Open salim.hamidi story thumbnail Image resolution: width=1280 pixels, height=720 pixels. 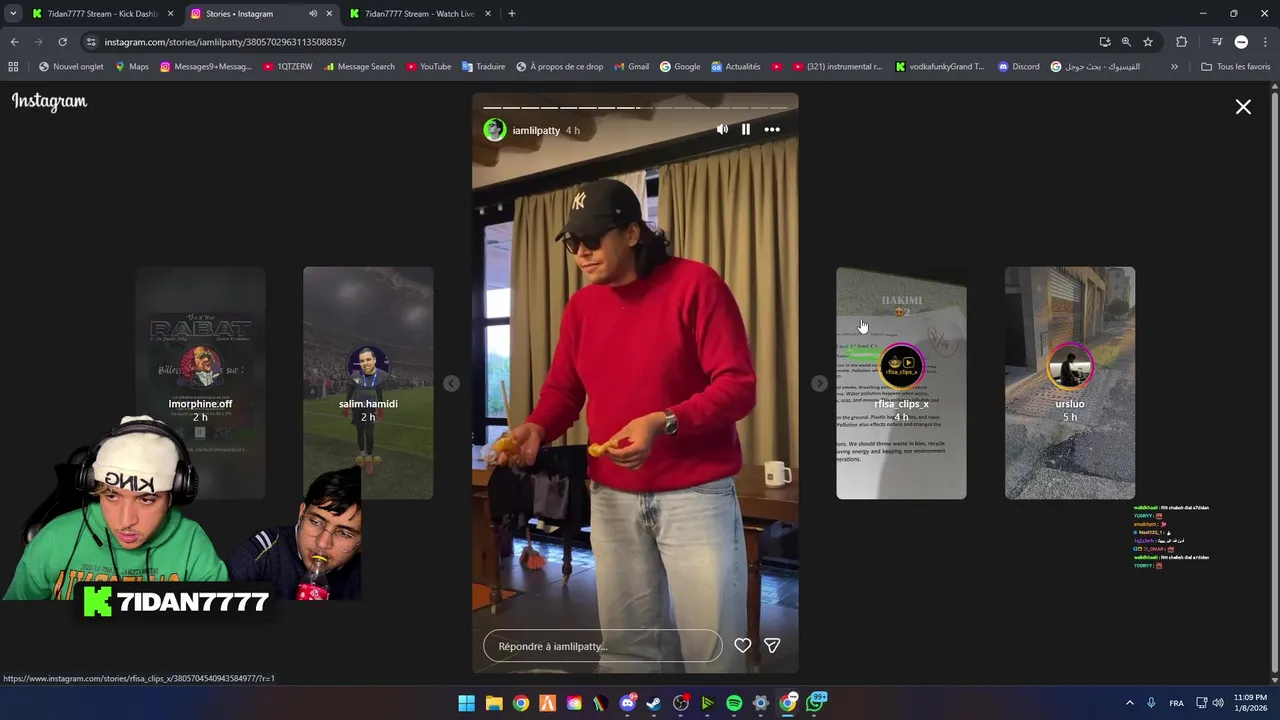368,383
